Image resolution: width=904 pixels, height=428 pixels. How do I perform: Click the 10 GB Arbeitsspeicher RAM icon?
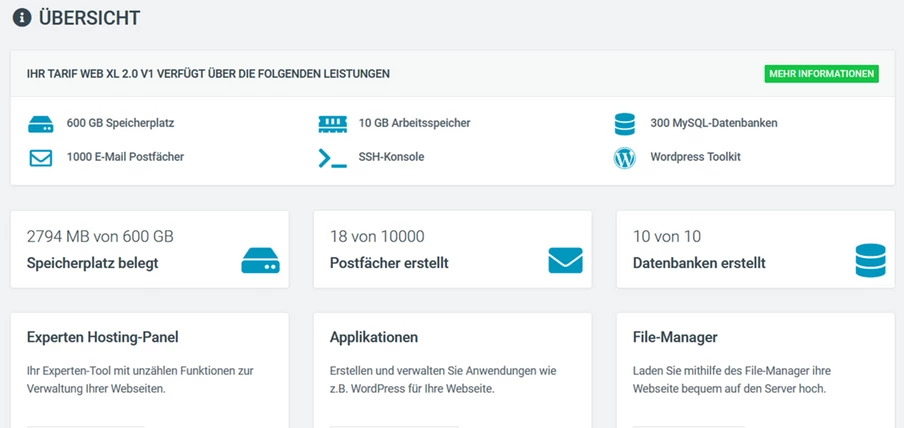(x=333, y=124)
